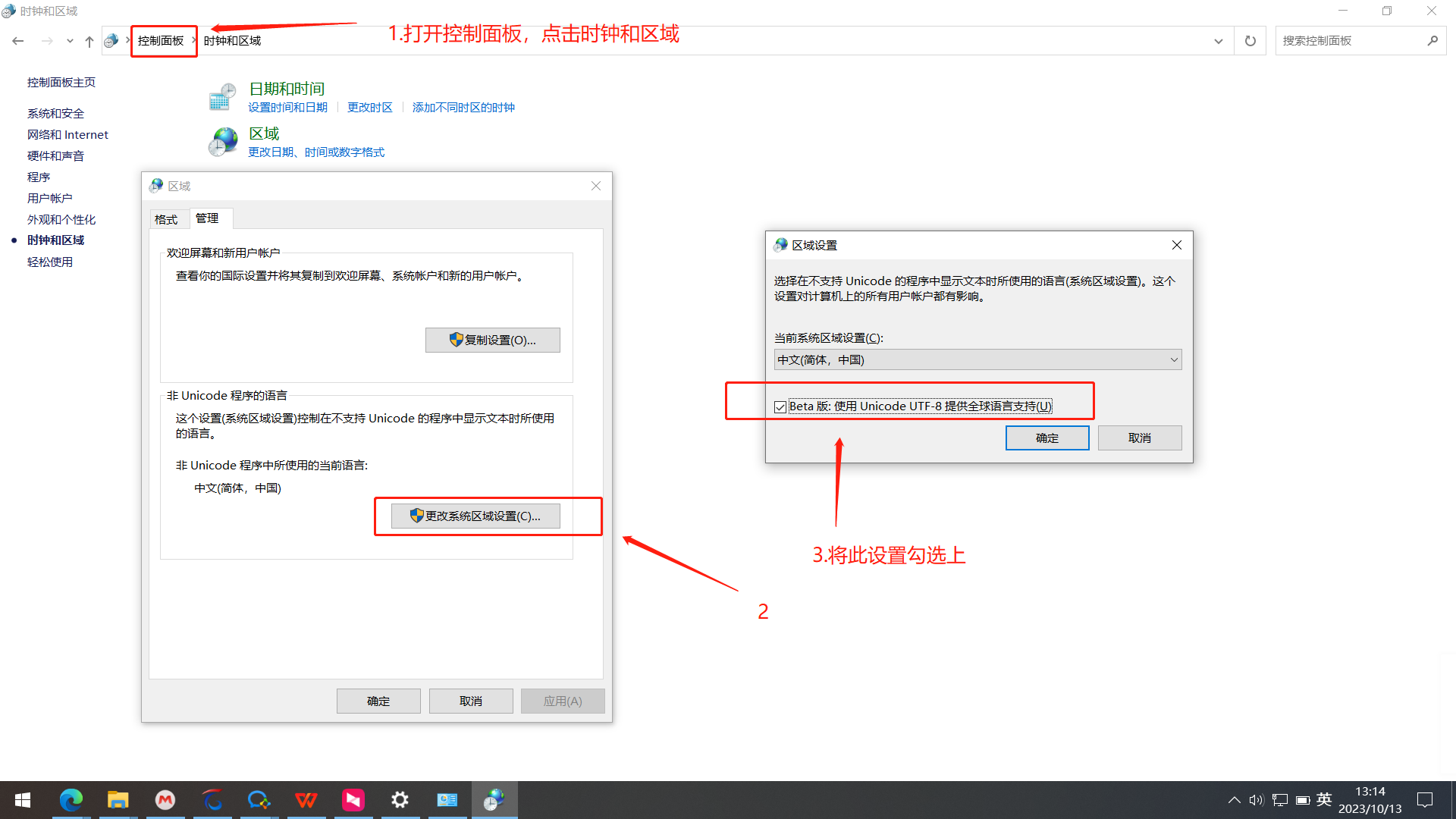This screenshot has height=819, width=1456.
Task: Click 复制设置 button
Action: tap(492, 340)
